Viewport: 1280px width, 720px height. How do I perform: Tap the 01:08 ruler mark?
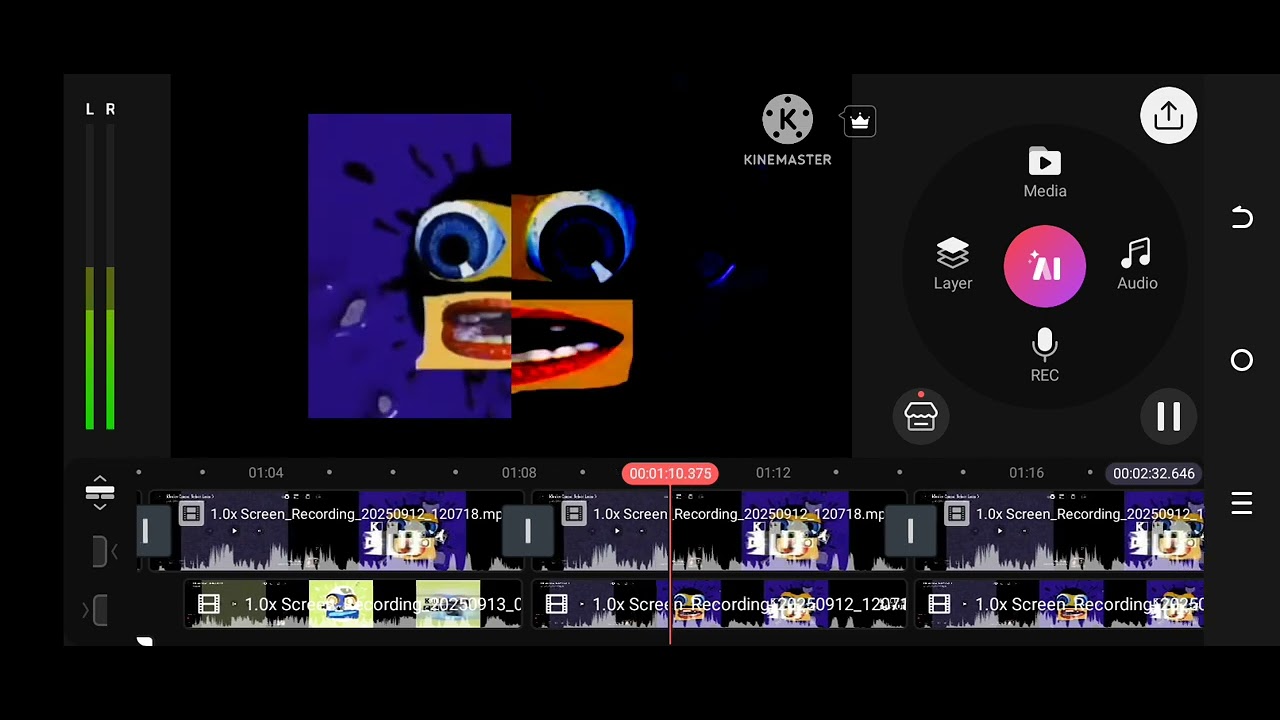(519, 473)
